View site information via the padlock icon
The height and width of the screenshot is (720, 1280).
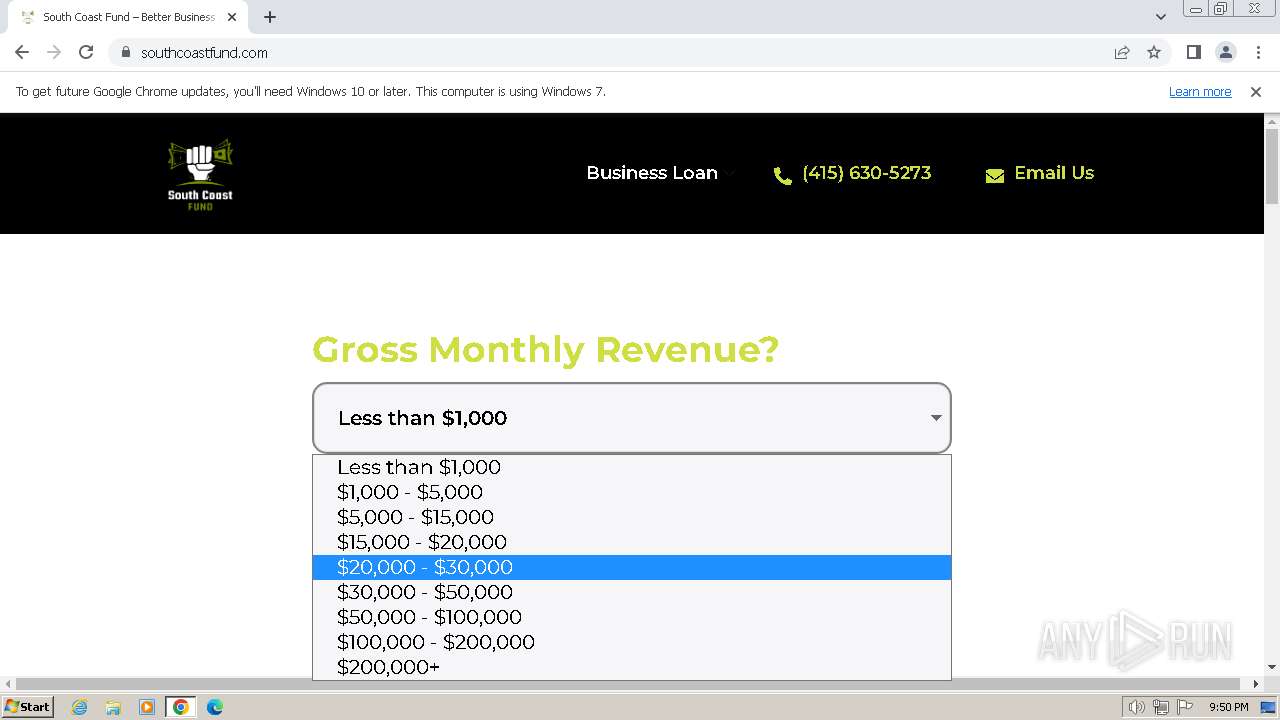click(125, 53)
